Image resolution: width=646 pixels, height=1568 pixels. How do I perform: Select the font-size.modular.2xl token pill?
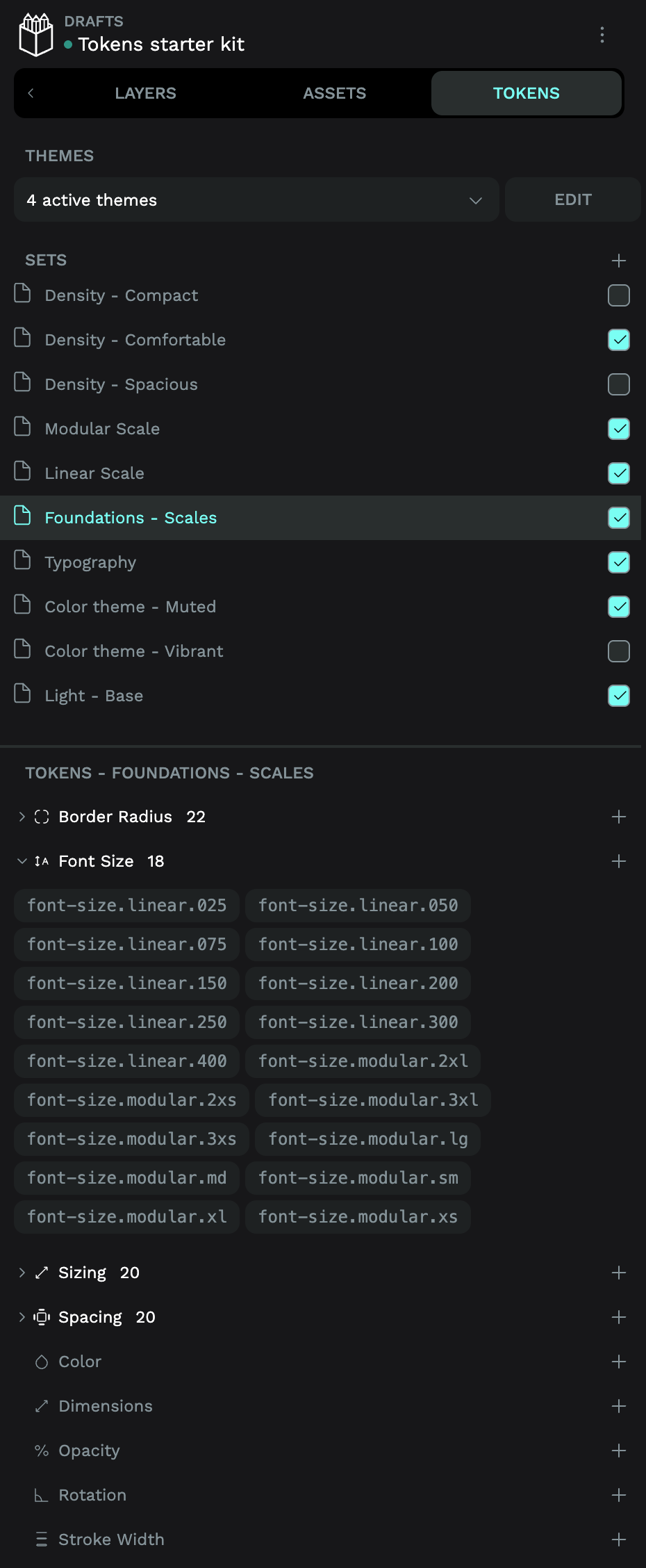(363, 1061)
